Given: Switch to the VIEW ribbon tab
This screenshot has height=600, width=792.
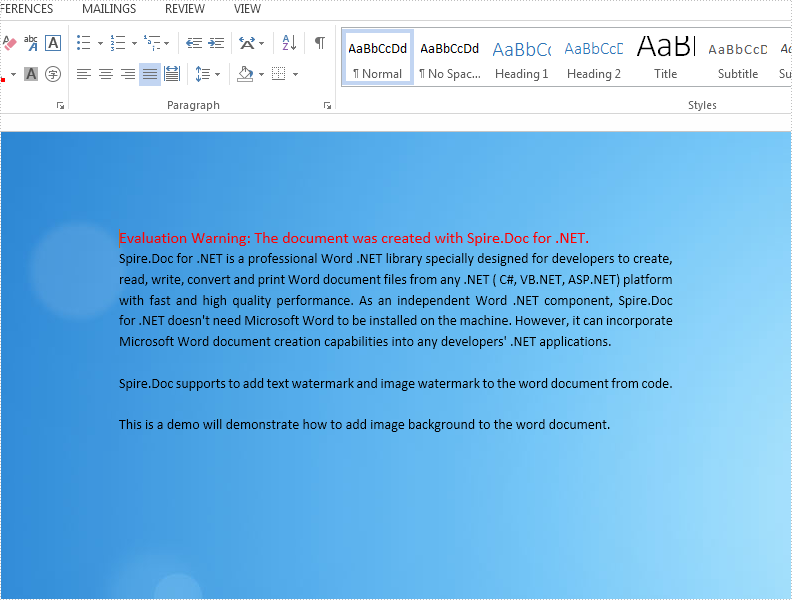Looking at the screenshot, I should (248, 9).
